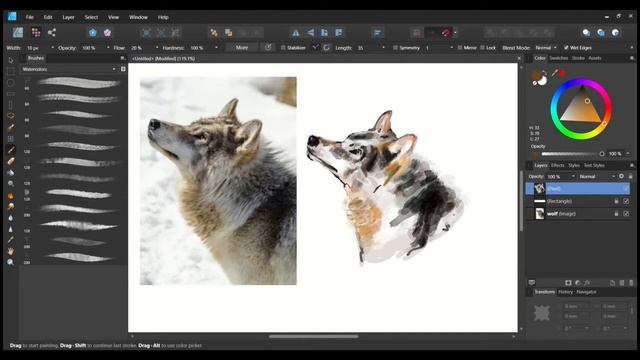The width and height of the screenshot is (640, 360).
Task: Select the Erase Brush tool
Action: coord(11,161)
